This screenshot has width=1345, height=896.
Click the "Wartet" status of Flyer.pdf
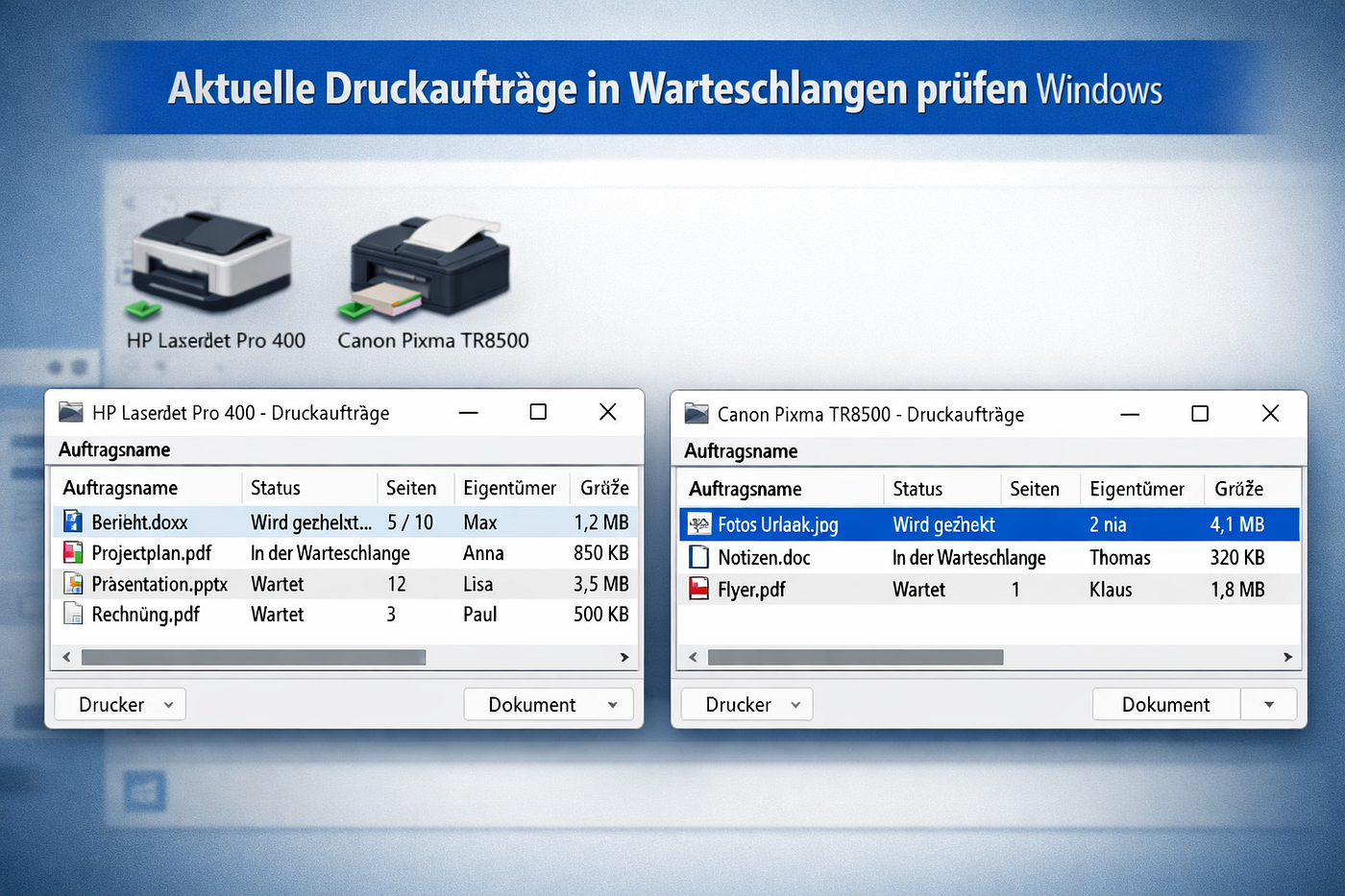[919, 590]
